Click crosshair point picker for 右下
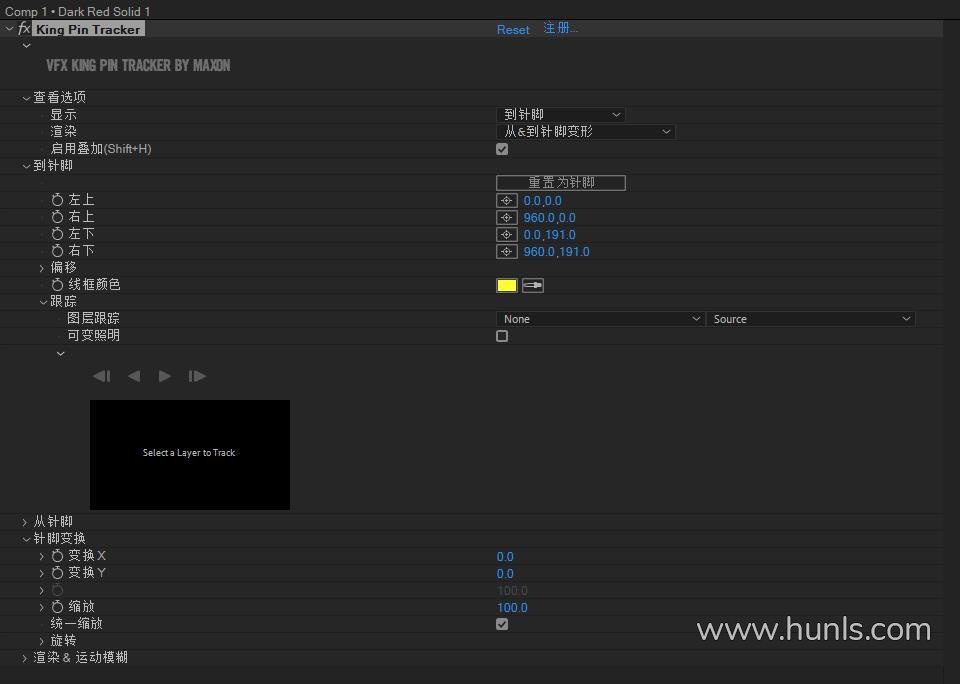 pyautogui.click(x=506, y=252)
